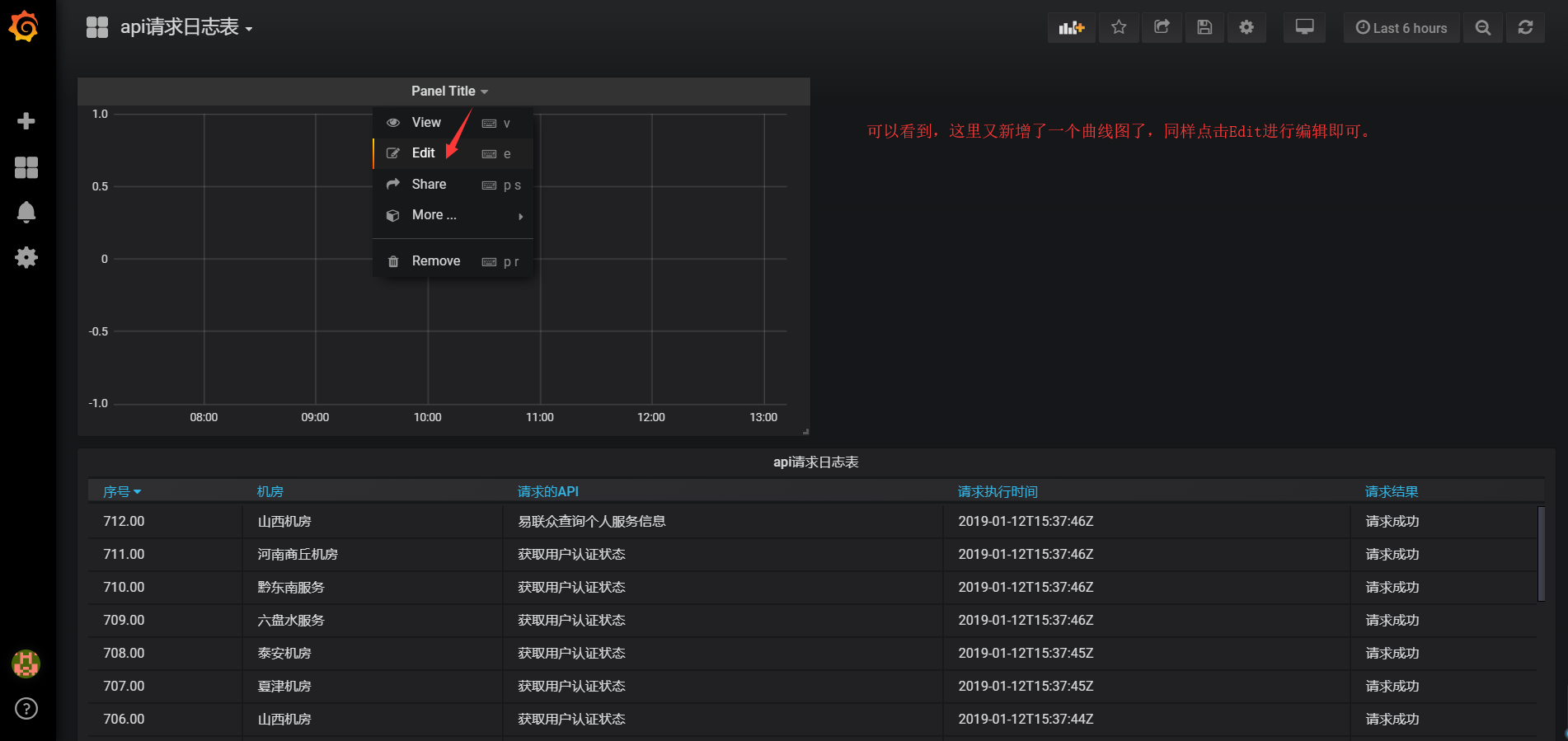This screenshot has height=741, width=1568.
Task: Select Remove in the panel menu
Action: 453,261
